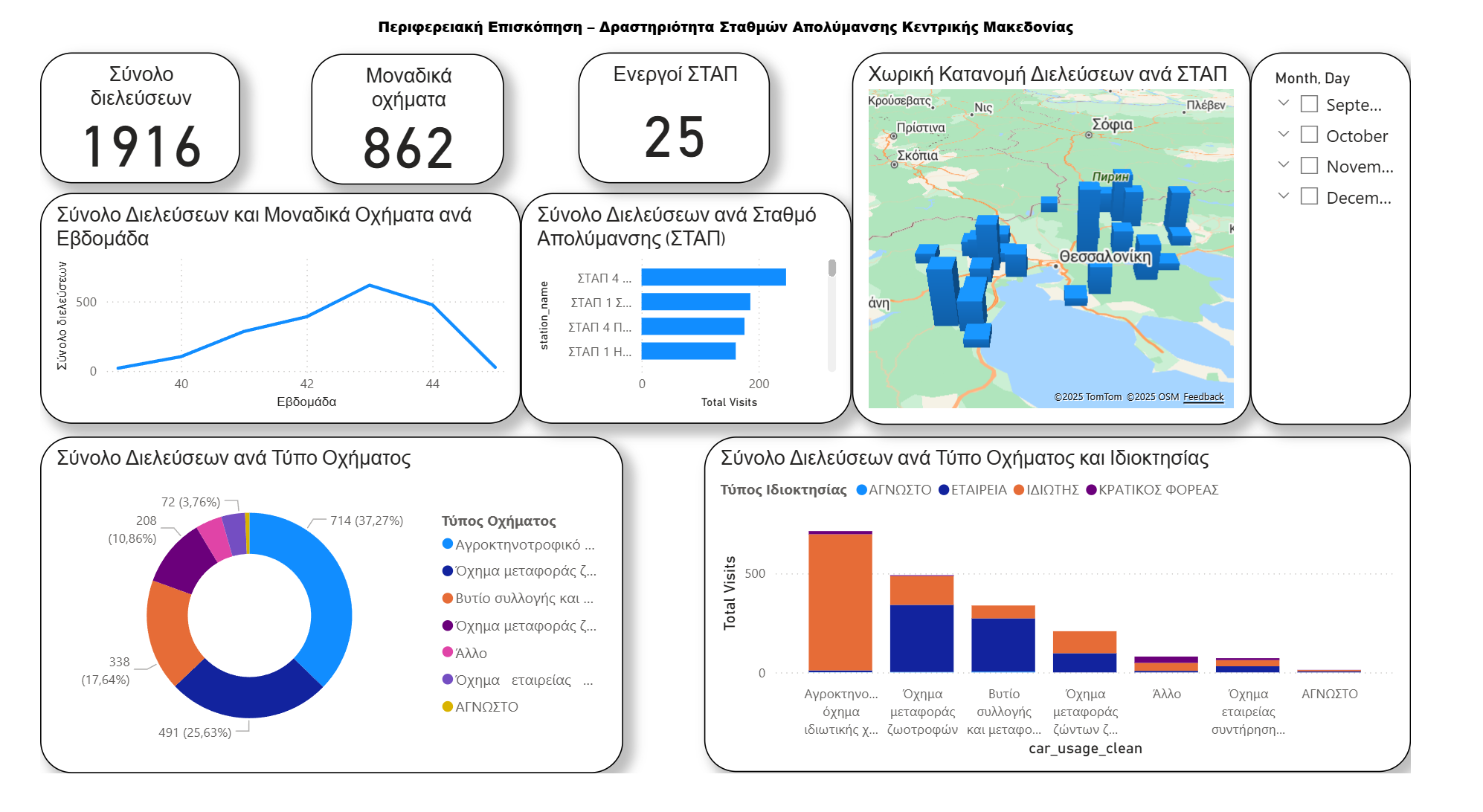
Task: Select the ΙΔΙΩΤΗΣ orange legend marker
Action: pos(1019,490)
